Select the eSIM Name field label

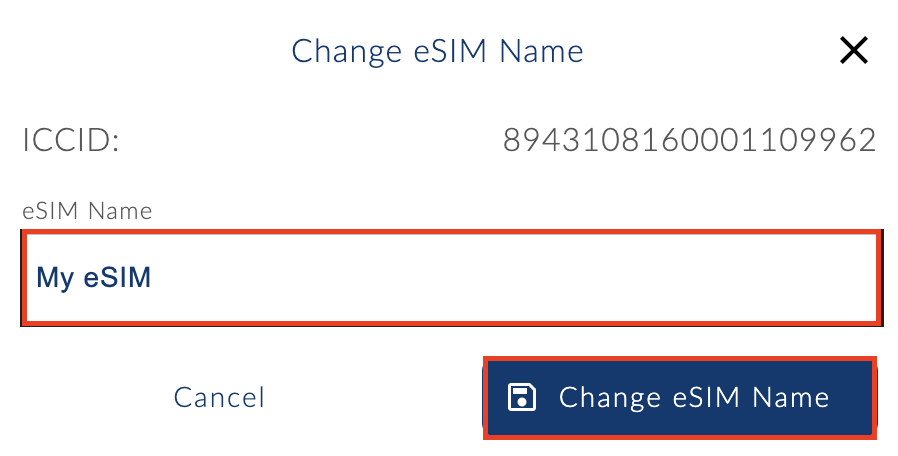87,211
